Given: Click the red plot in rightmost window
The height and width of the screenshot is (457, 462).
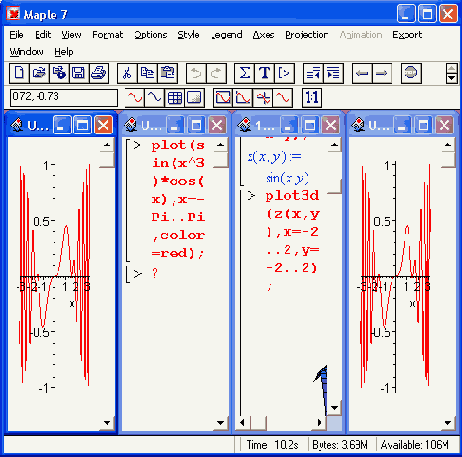Looking at the screenshot, I should (x=396, y=275).
